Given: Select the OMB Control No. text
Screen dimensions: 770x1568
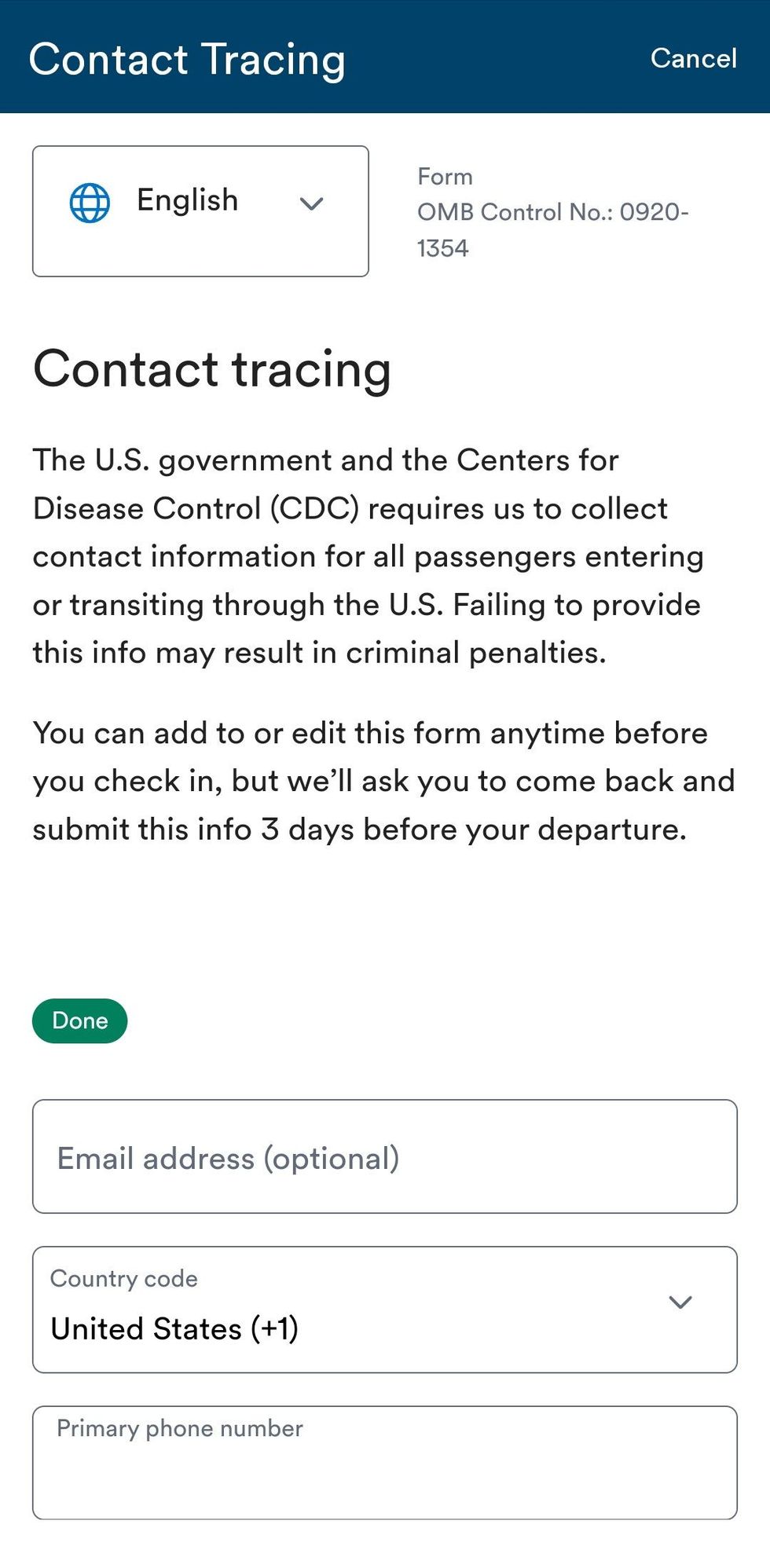Looking at the screenshot, I should [552, 229].
